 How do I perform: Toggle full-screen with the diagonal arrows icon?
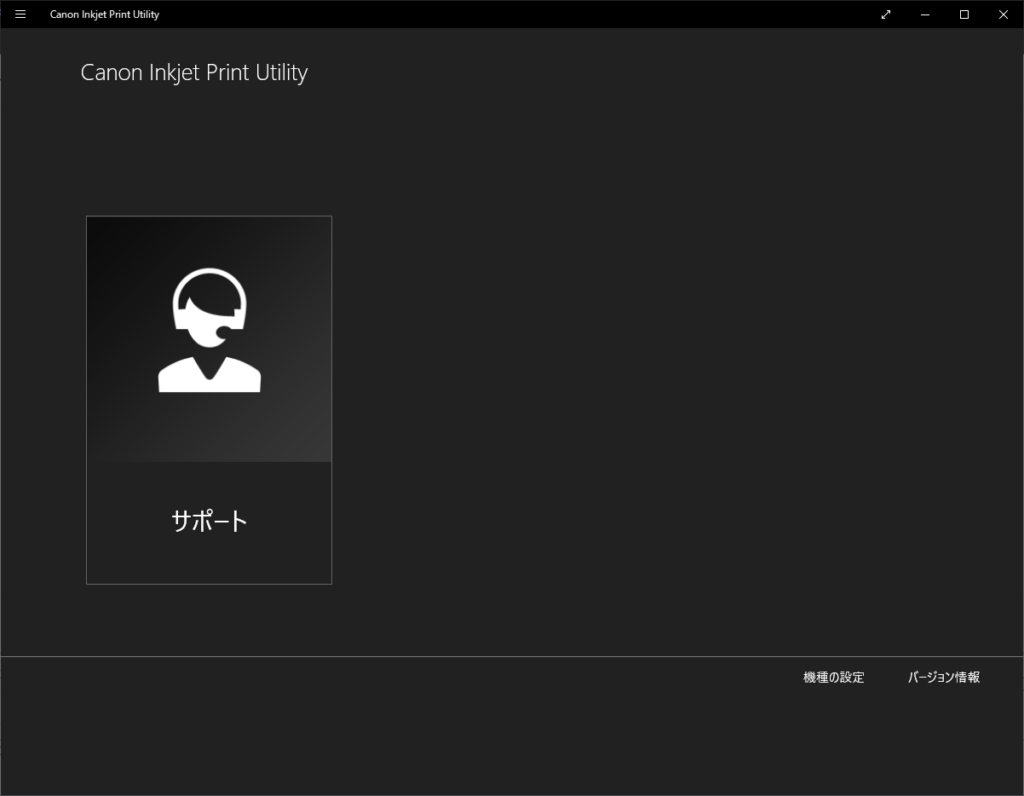pyautogui.click(x=886, y=14)
